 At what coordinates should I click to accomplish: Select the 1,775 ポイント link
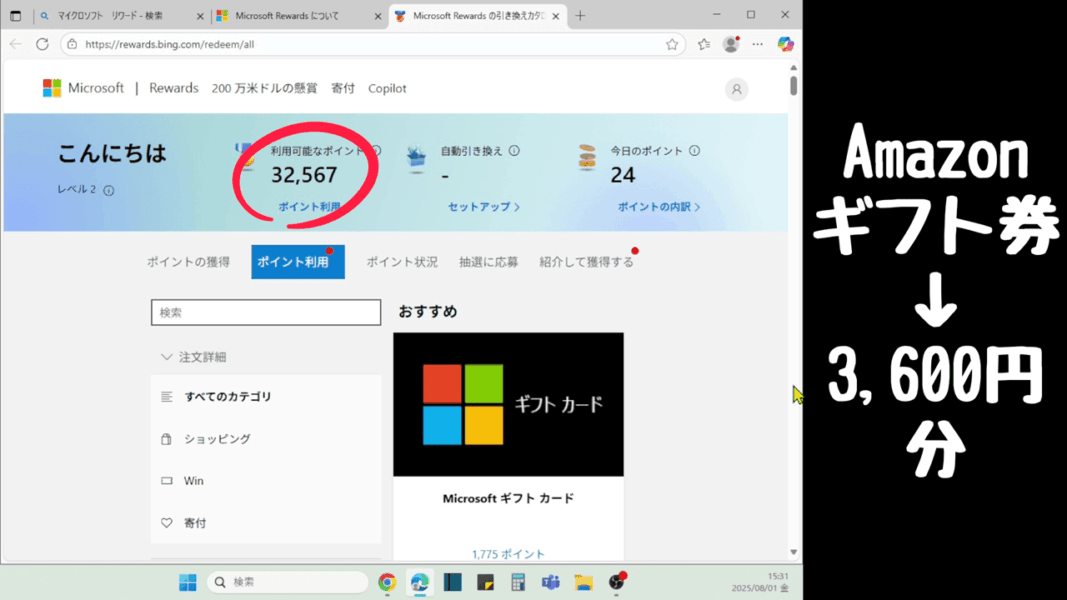click(508, 553)
